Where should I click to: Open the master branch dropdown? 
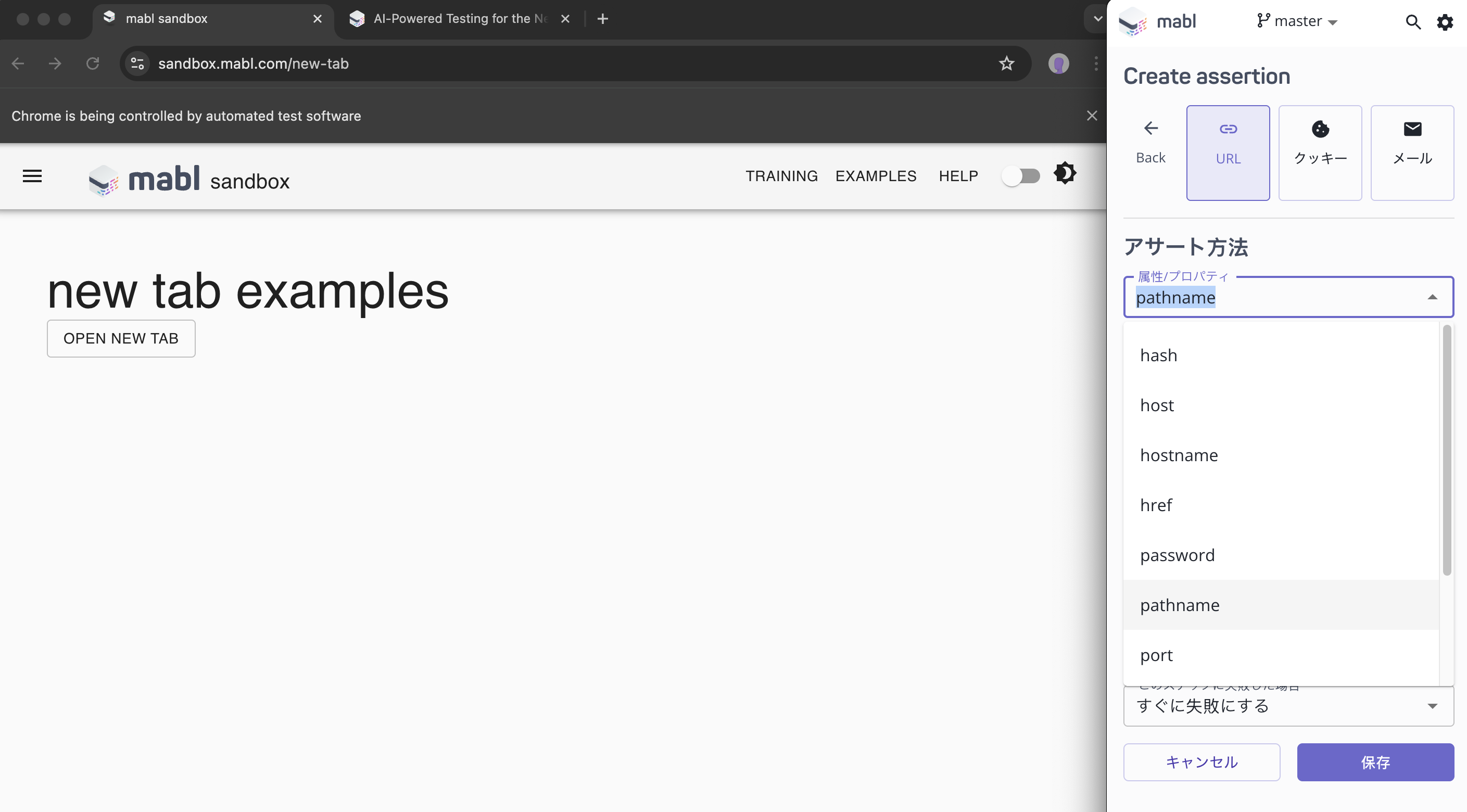click(1297, 22)
